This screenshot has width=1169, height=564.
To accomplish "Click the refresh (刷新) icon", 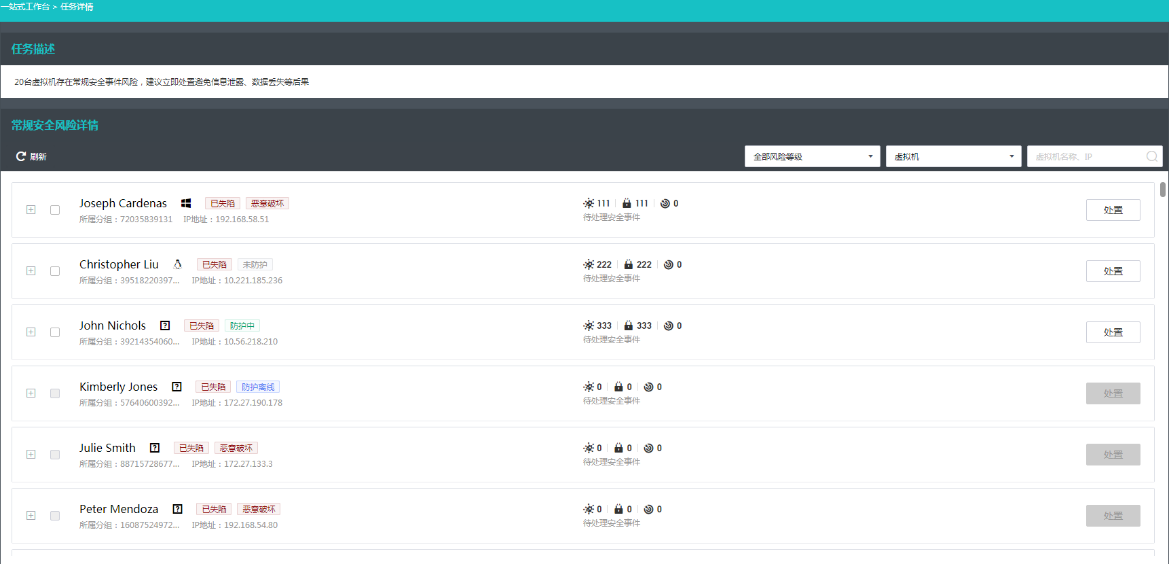I will coord(21,157).
